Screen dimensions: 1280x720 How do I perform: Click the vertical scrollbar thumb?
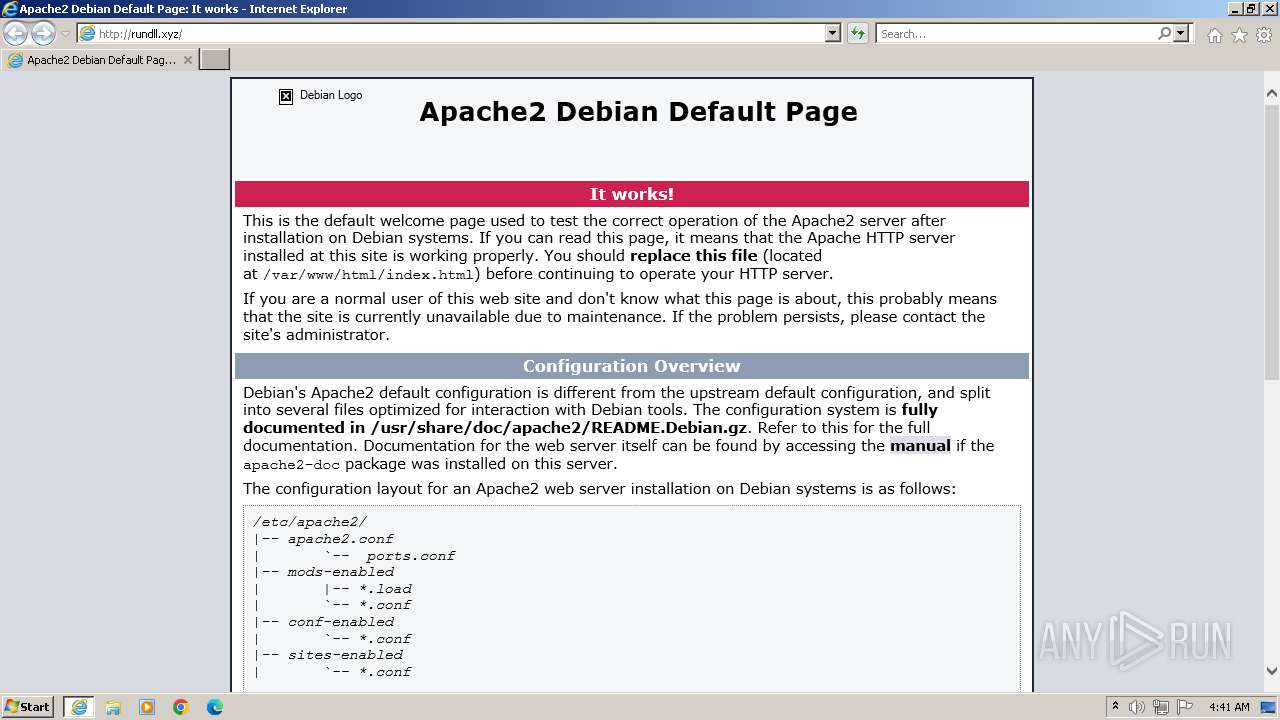1272,240
